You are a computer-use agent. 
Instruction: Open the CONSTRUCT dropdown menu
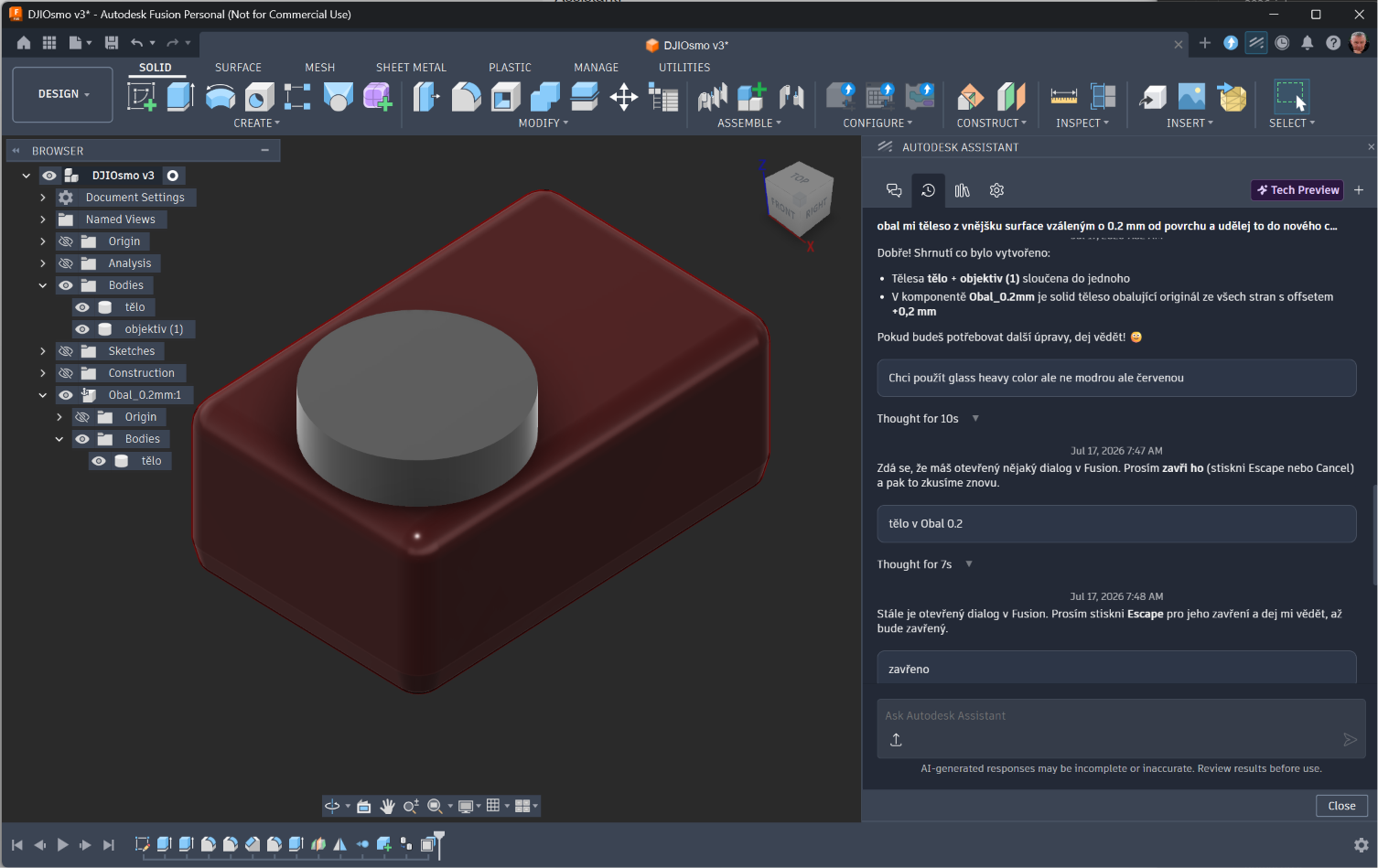[992, 123]
